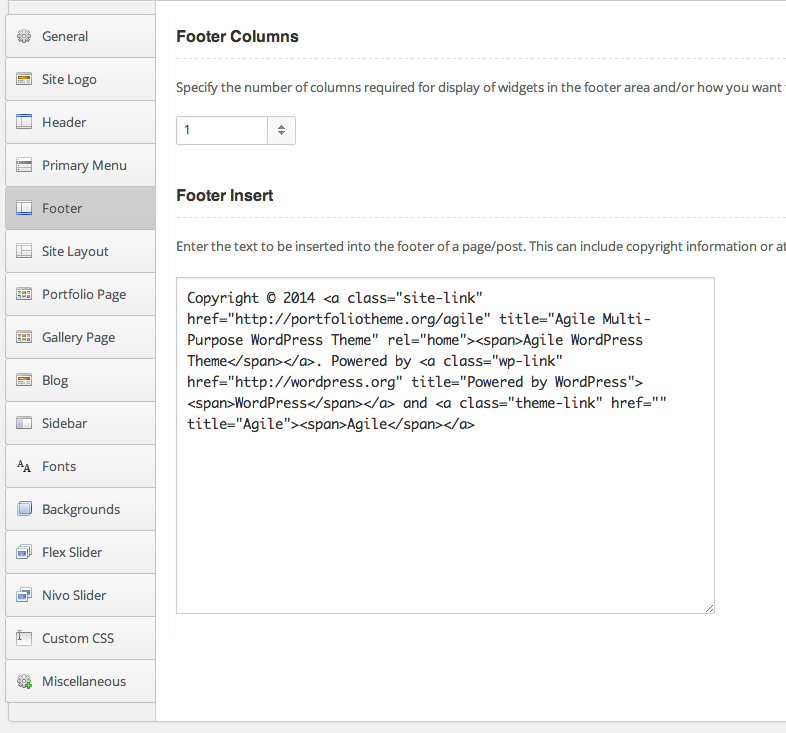Image resolution: width=786 pixels, height=733 pixels.
Task: Open Site Layout options
Action: coord(80,251)
